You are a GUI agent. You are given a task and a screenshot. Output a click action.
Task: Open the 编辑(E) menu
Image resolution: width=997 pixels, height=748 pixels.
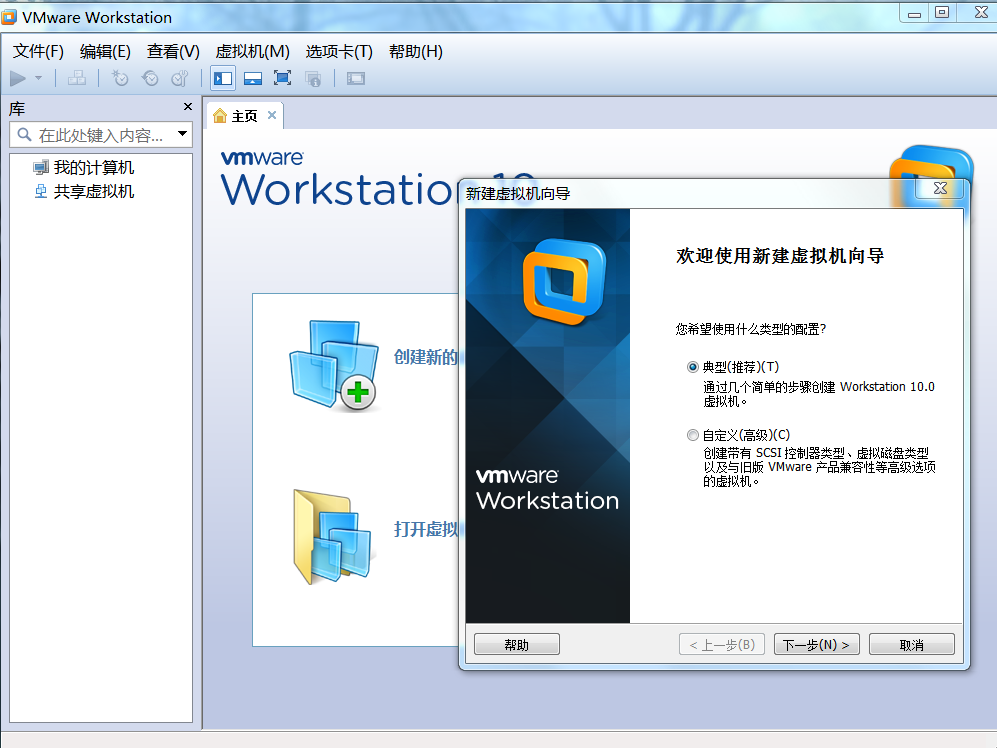coord(105,52)
